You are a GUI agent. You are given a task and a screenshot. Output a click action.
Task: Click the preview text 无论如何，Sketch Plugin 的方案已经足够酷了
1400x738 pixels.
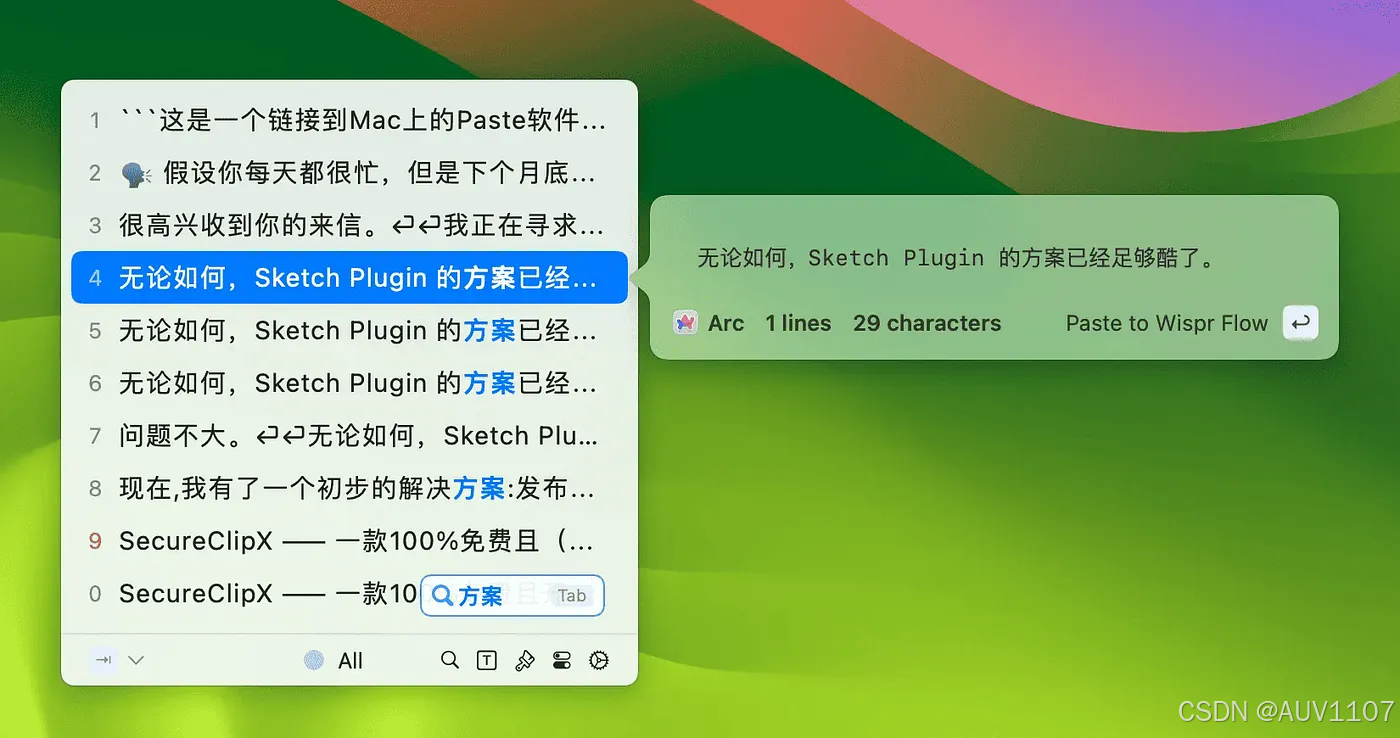[x=956, y=258]
